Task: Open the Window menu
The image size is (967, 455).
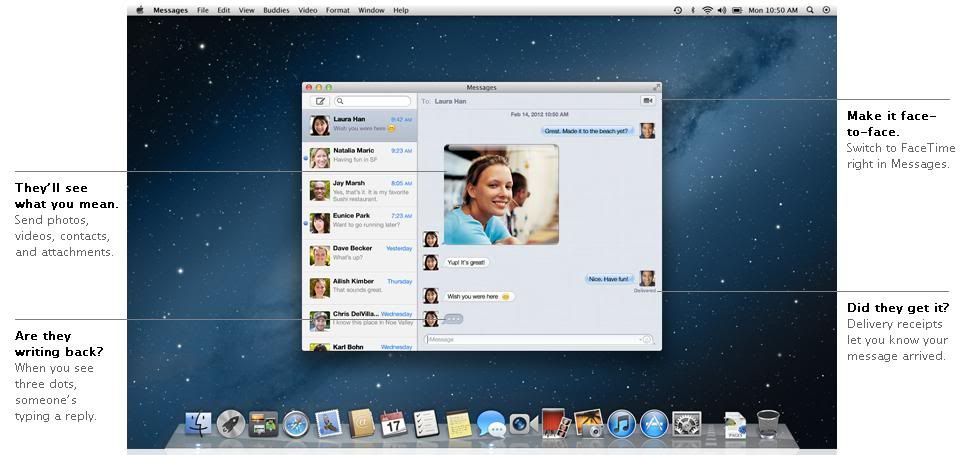Action: pyautogui.click(x=371, y=10)
